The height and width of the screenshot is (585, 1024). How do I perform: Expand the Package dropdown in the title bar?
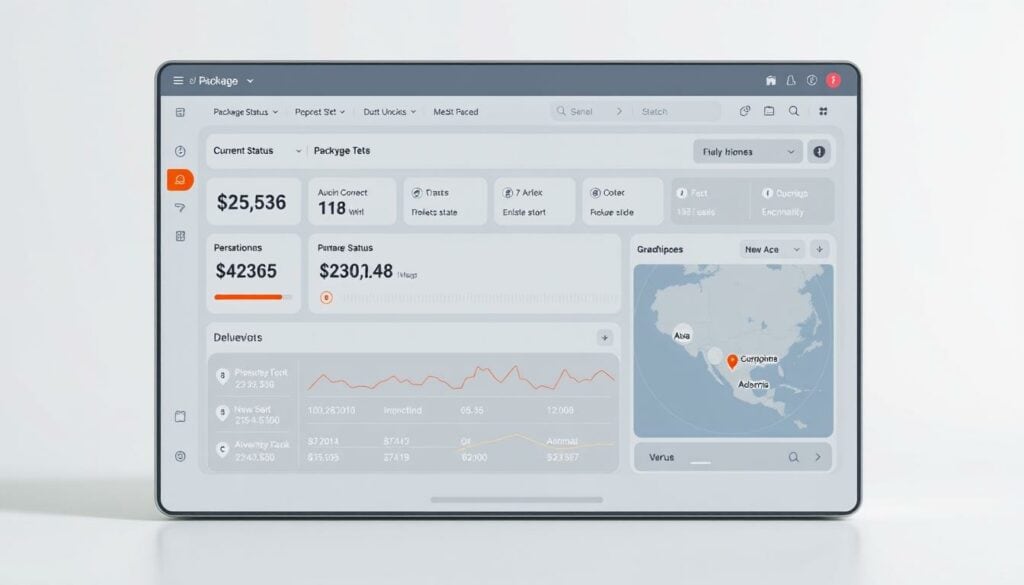pyautogui.click(x=250, y=81)
